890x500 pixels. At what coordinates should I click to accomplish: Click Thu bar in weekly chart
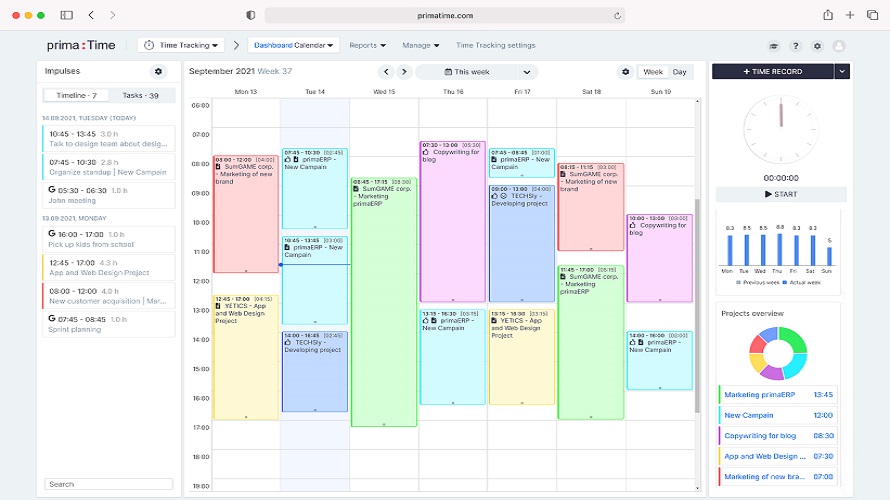click(x=779, y=250)
